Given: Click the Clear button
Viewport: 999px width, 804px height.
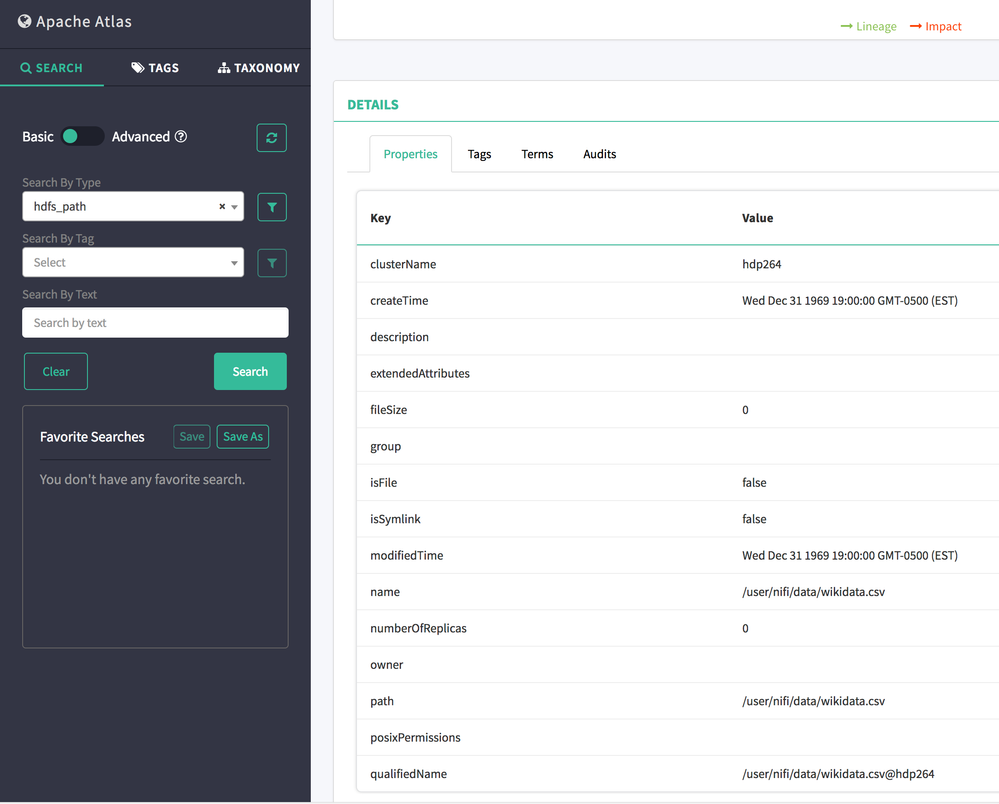Looking at the screenshot, I should coord(56,371).
